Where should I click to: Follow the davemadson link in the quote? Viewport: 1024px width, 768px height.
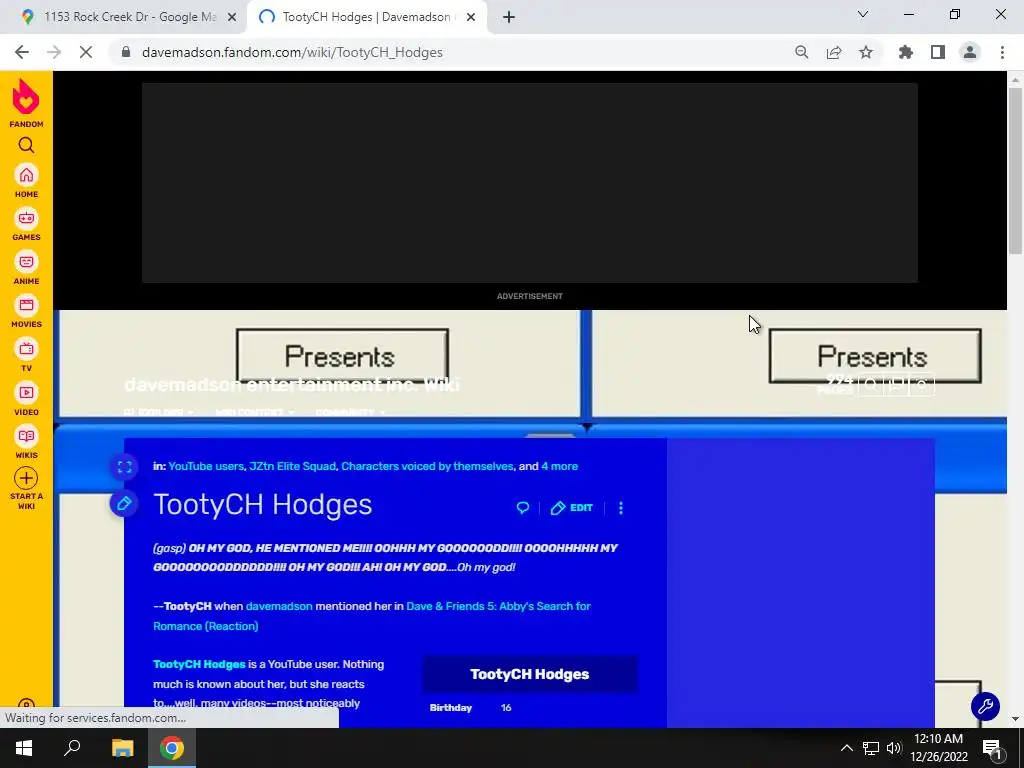pos(279,606)
